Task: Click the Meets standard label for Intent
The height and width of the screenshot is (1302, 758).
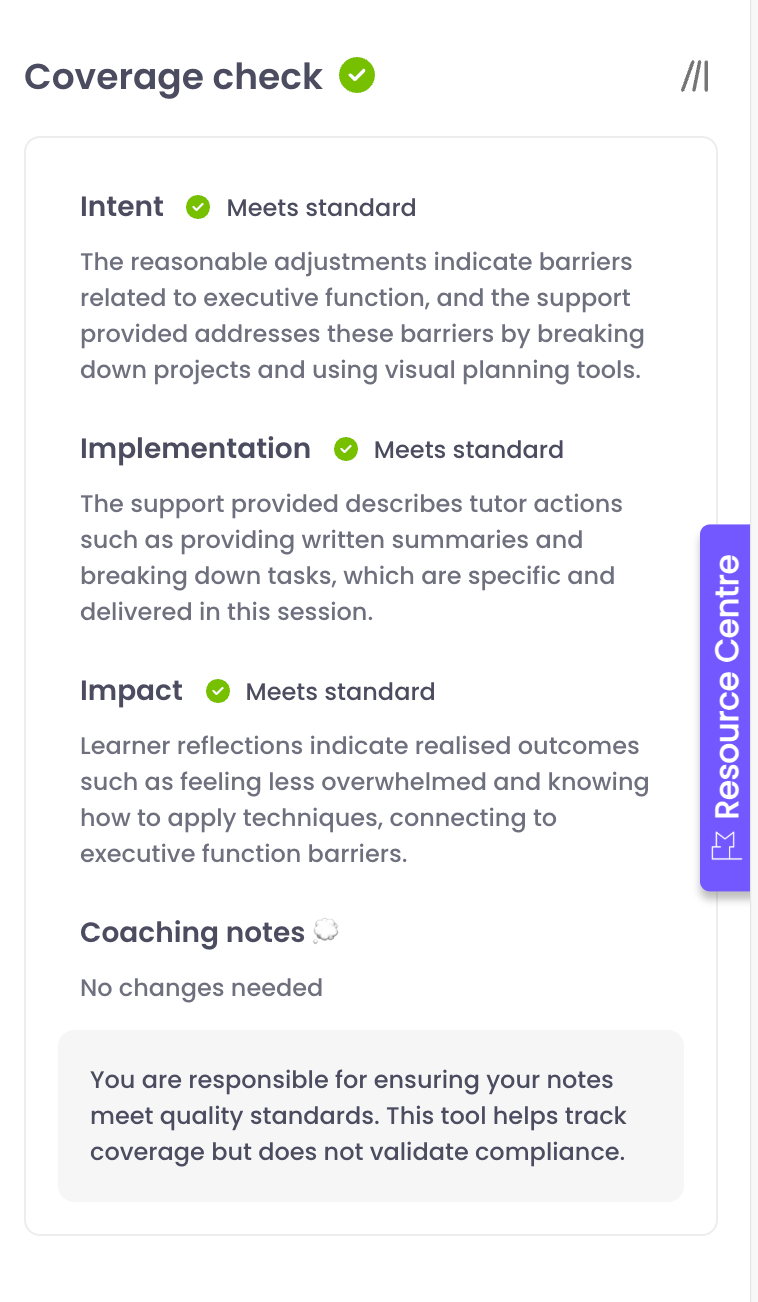Action: tap(321, 208)
